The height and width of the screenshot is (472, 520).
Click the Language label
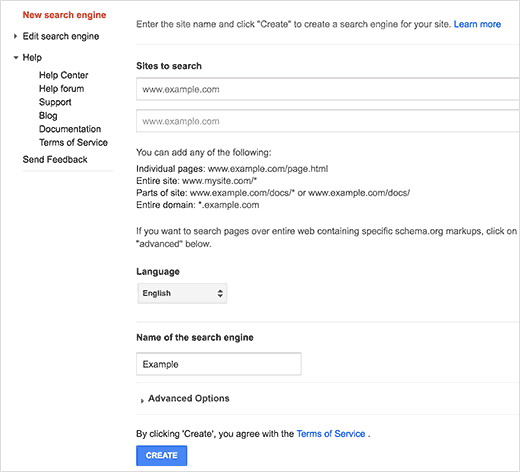point(158,272)
